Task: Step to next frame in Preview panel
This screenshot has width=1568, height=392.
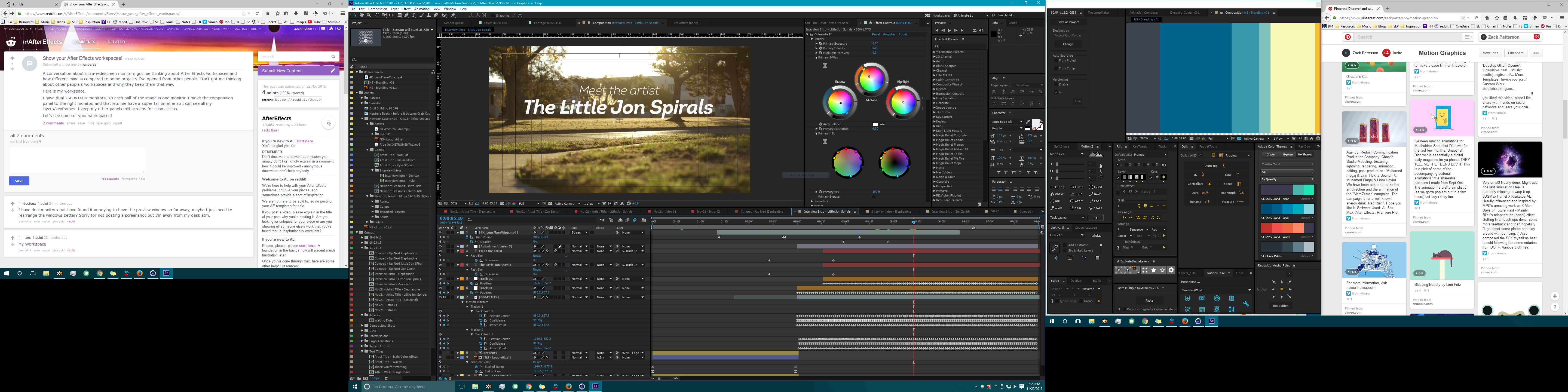Action: [956, 30]
